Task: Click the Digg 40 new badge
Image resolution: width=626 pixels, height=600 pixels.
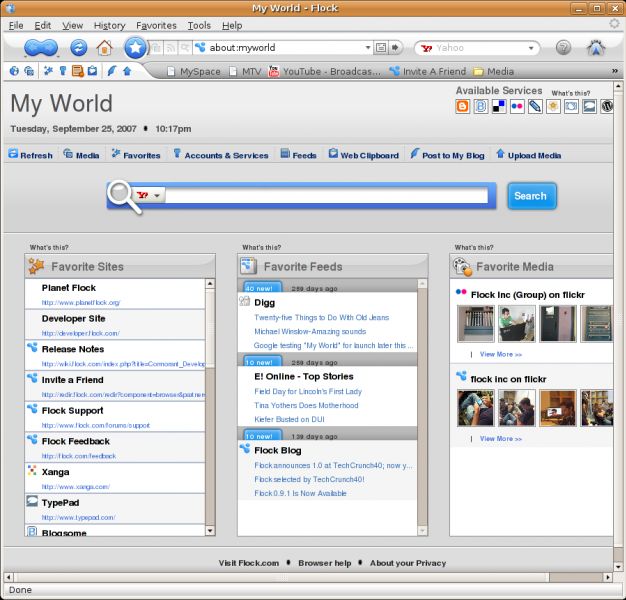Action: 262,287
